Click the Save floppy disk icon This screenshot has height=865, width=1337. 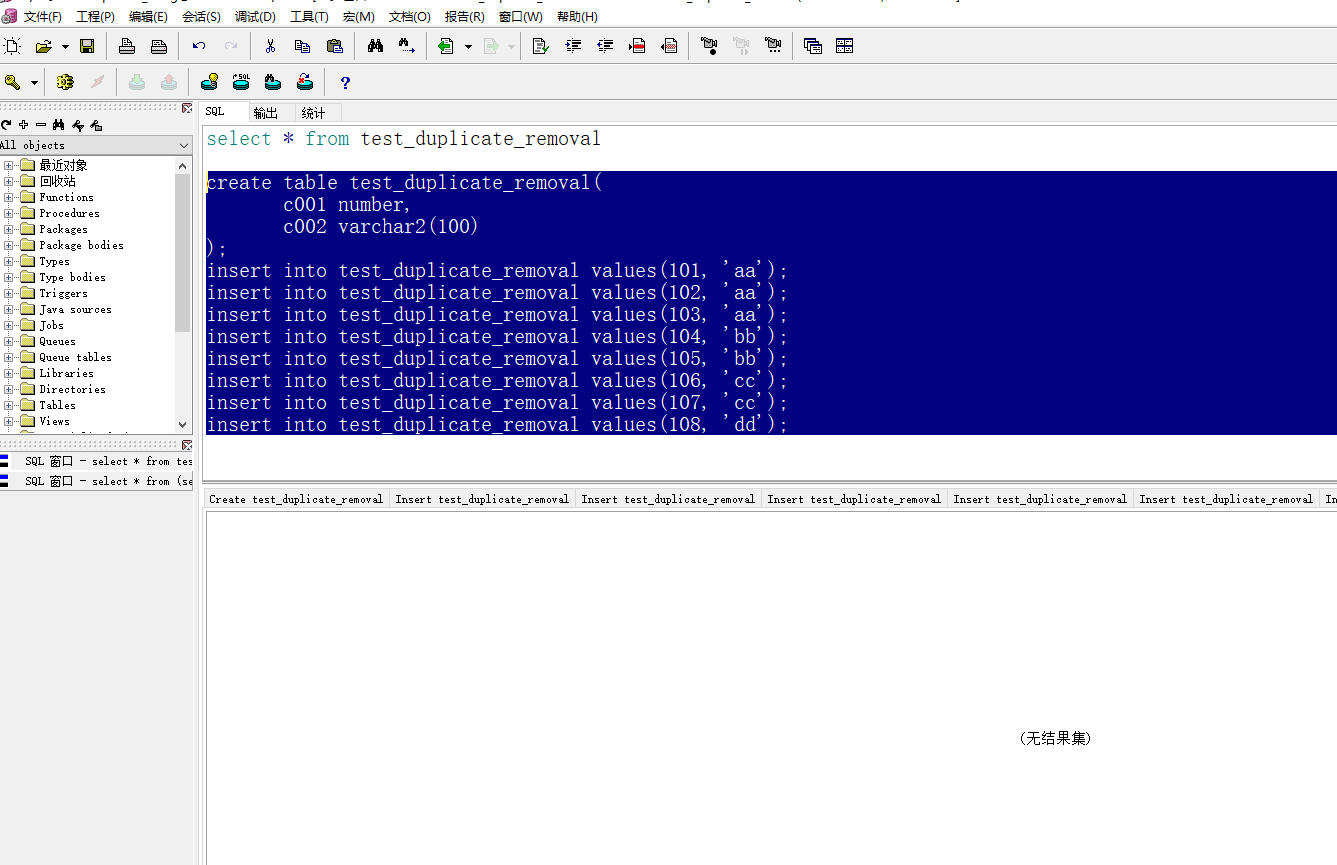[87, 46]
